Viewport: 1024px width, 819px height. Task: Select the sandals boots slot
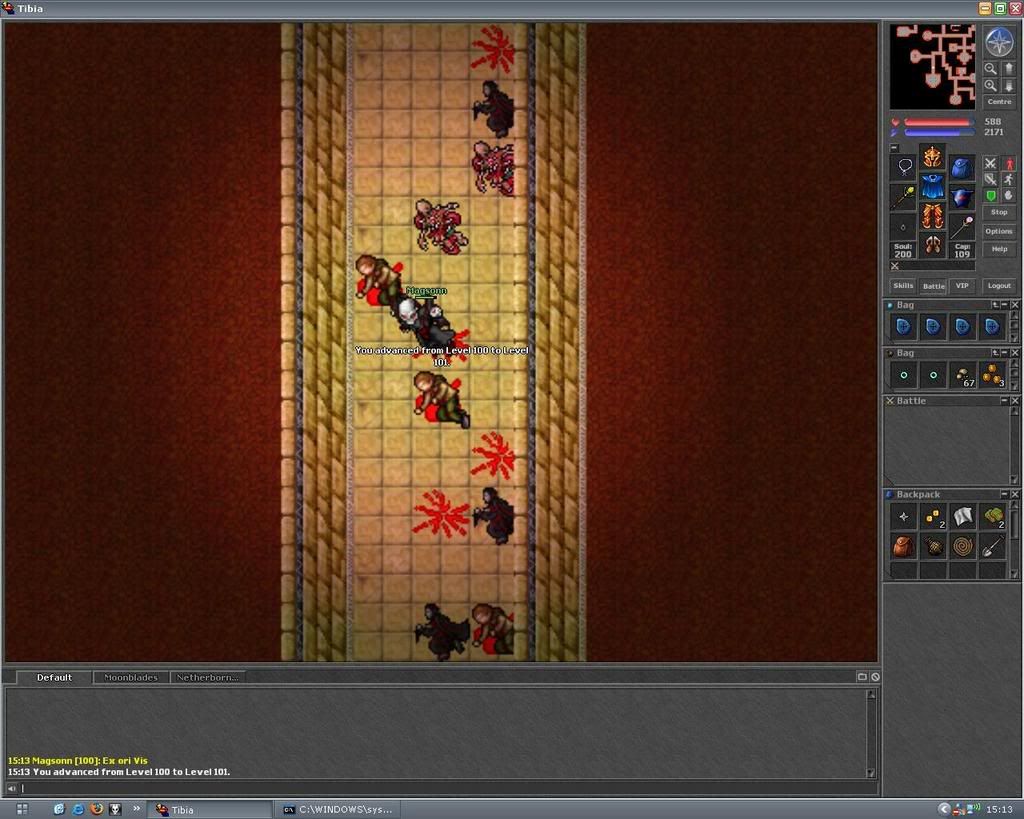tap(933, 246)
